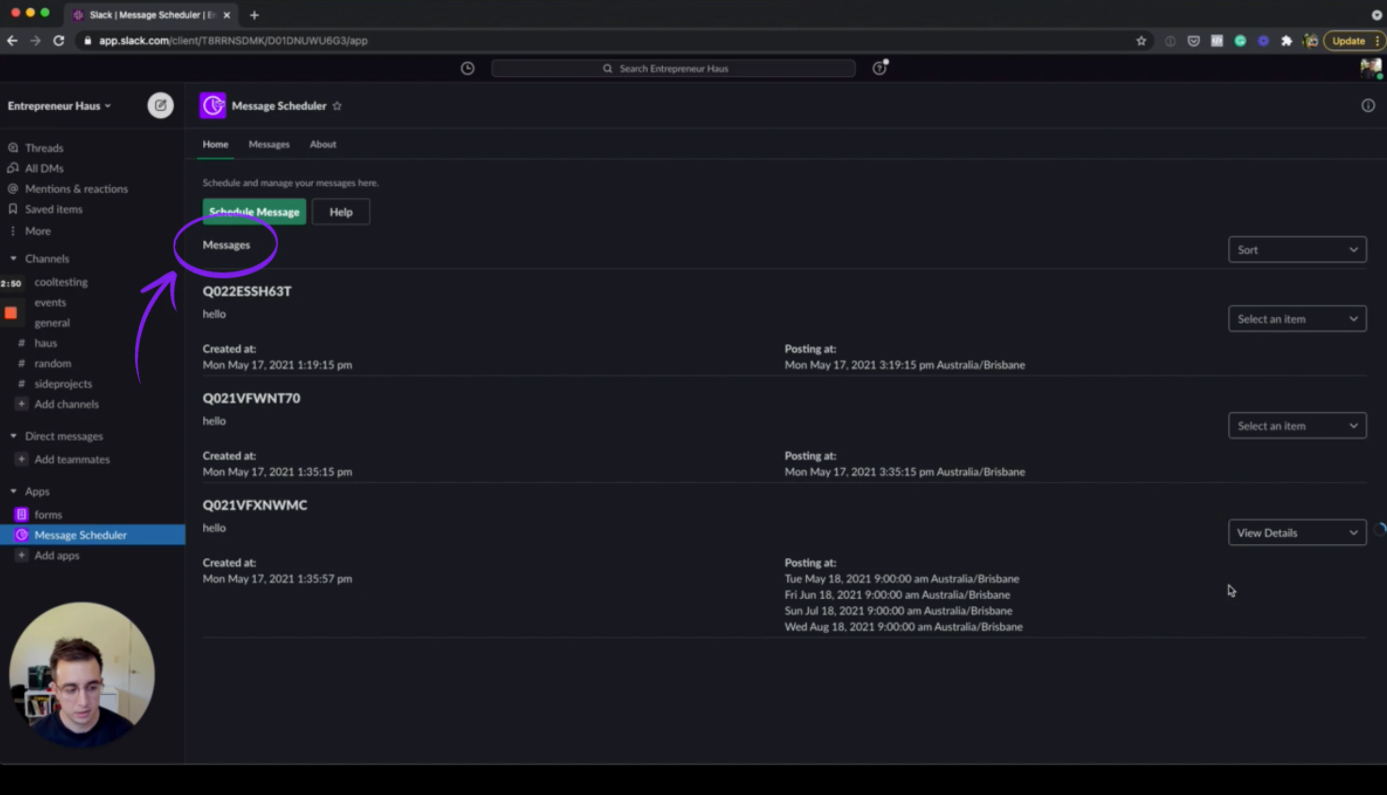Open Select an item dropdown for Q022ESSH63T
1387x795 pixels.
[1296, 318]
